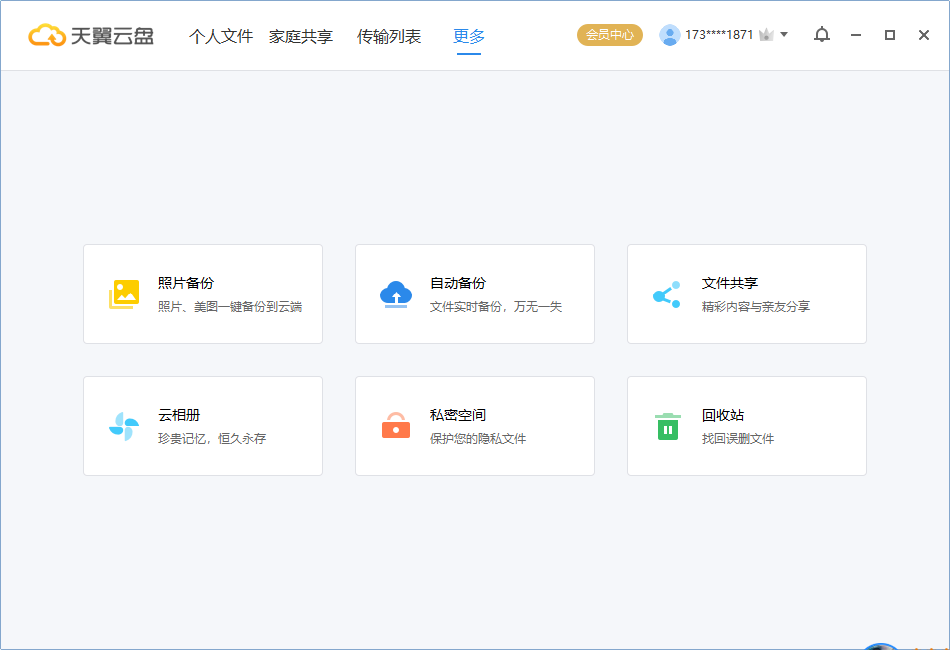This screenshot has width=950, height=650.
Task: Open notifications with the bell icon
Action: click(x=822, y=35)
